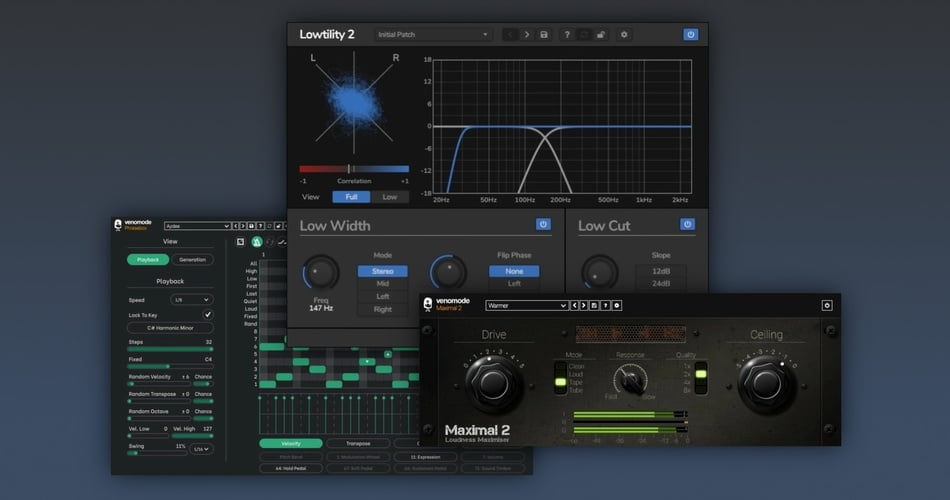Open Maximal 2 help icon
950x500 pixels.
tap(605, 305)
